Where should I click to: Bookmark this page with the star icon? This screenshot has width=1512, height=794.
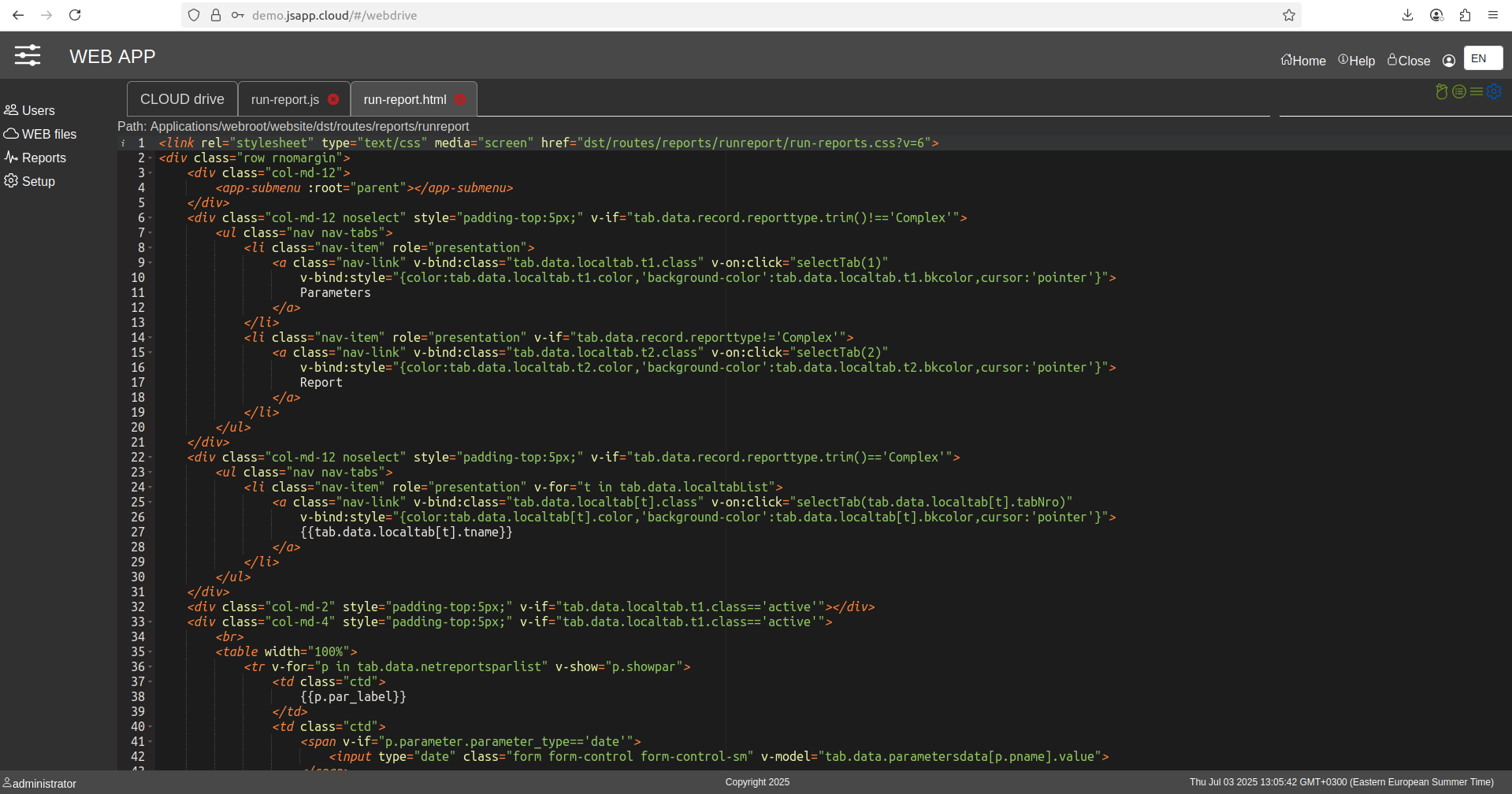(1289, 15)
